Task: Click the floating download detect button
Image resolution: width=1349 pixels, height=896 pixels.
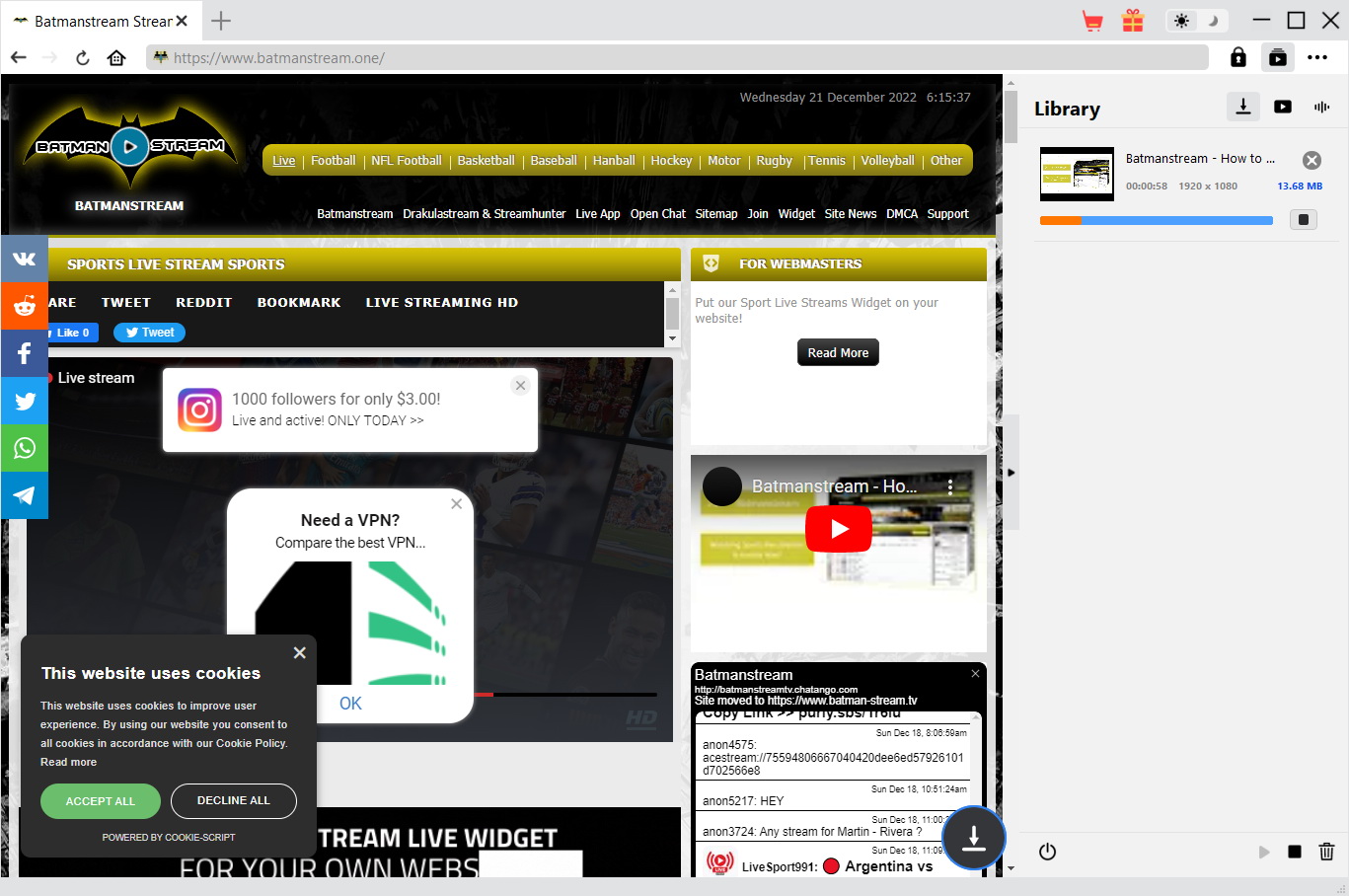Action: point(973,838)
